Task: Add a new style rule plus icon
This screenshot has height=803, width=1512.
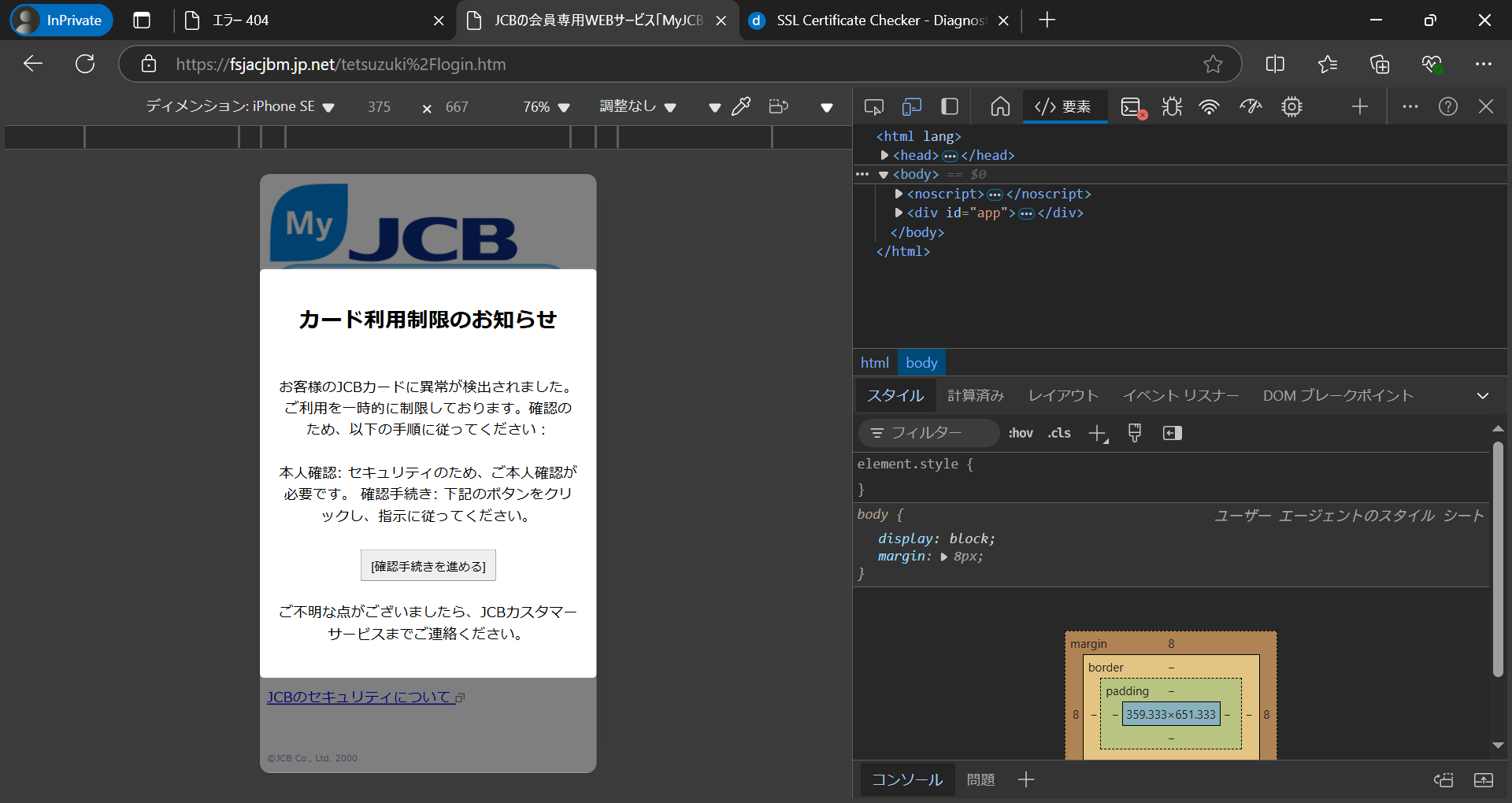Action: click(x=1098, y=433)
